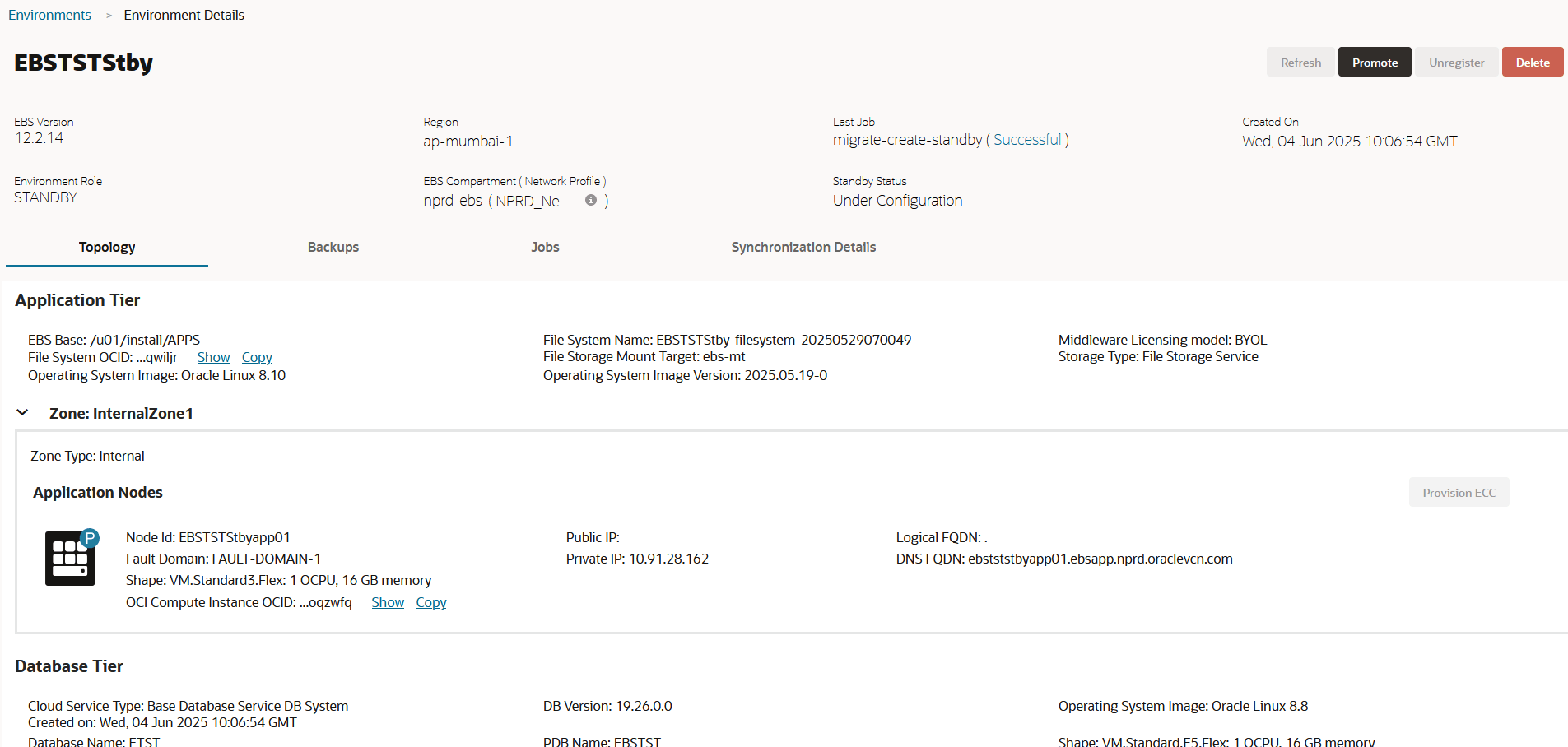This screenshot has width=1568, height=747.
Task: Click the EBSTSTStby page title
Action: 83,63
